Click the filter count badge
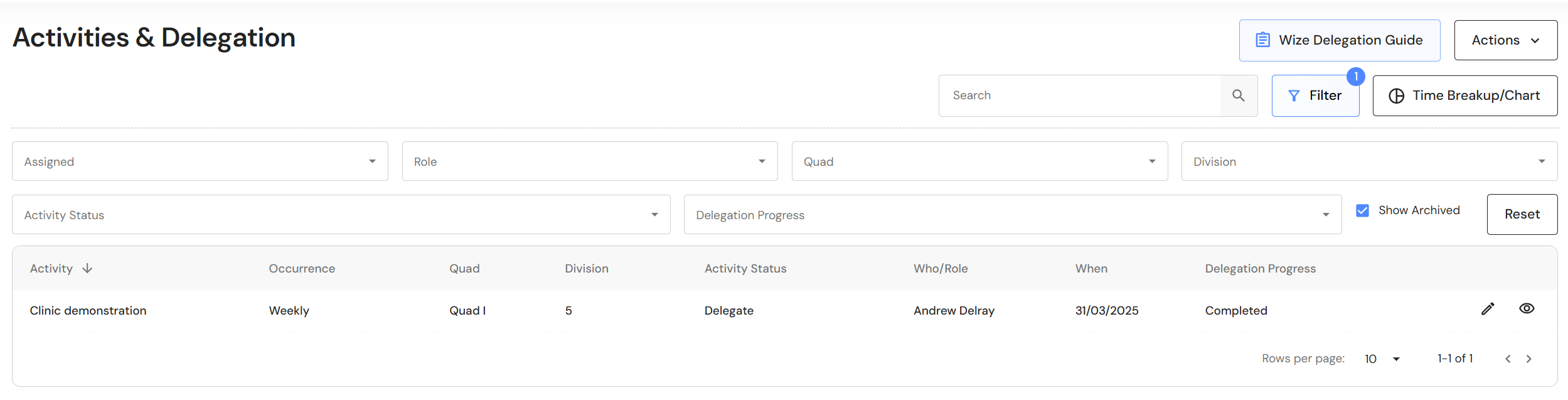1568x400 pixels. coord(1355,77)
